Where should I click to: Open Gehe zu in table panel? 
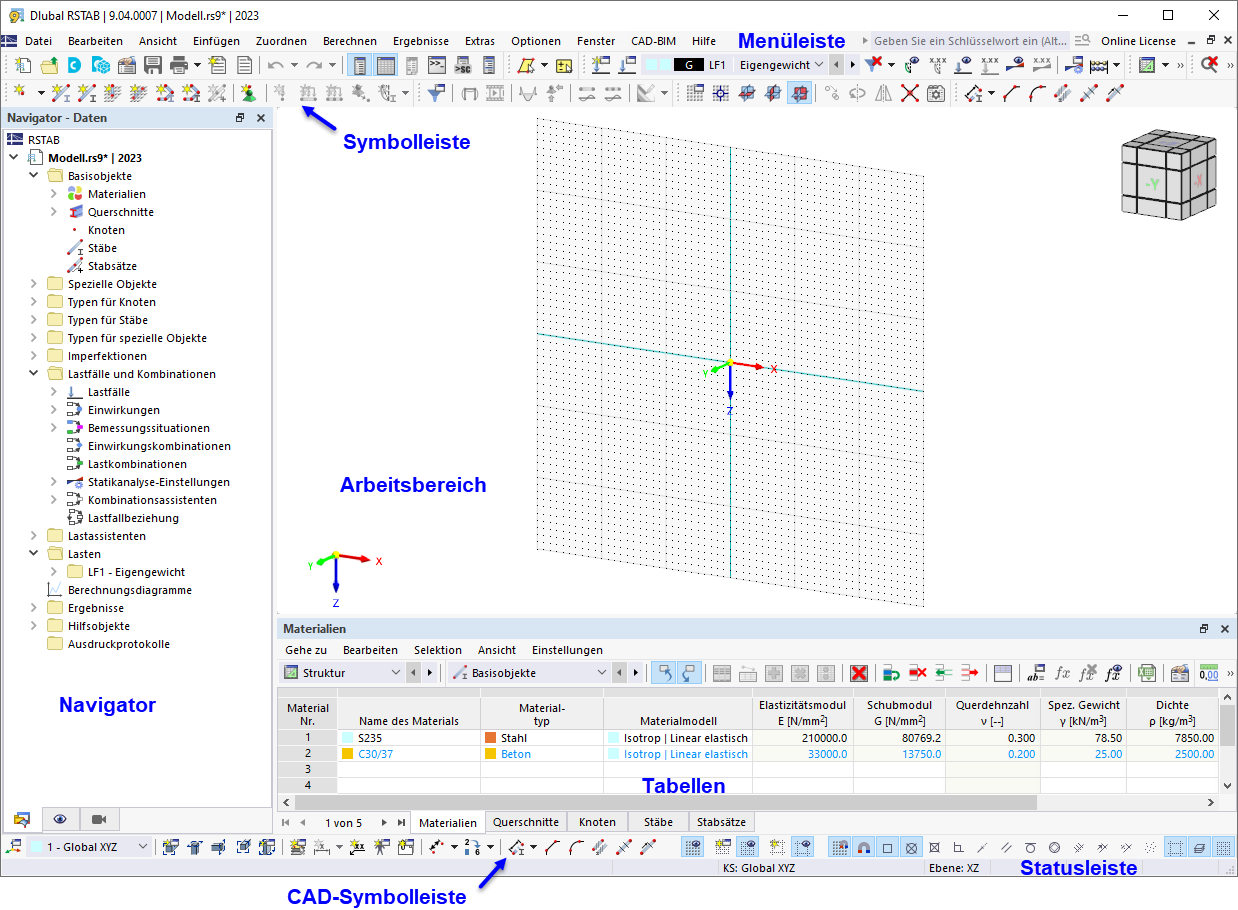[x=306, y=650]
